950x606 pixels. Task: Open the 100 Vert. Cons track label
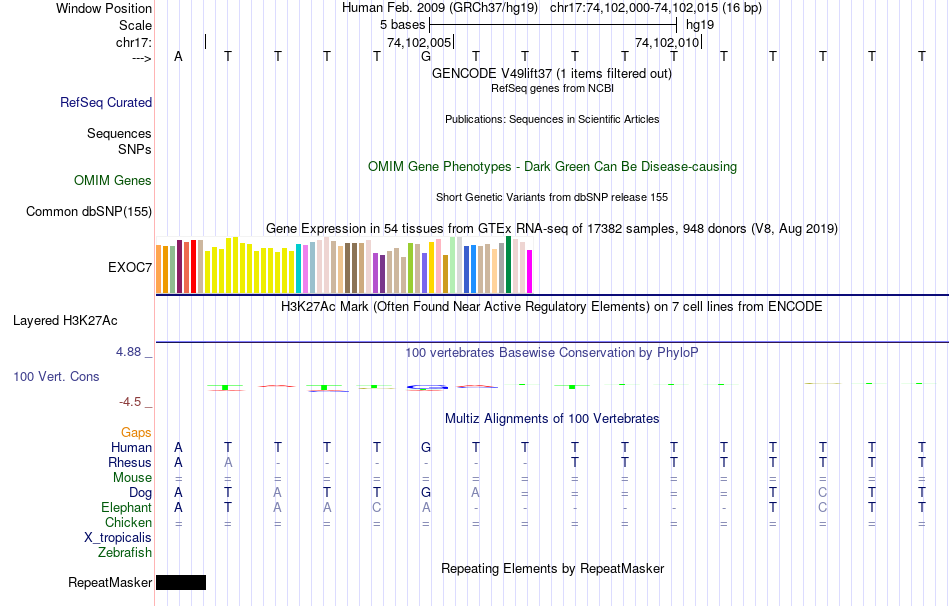56,376
